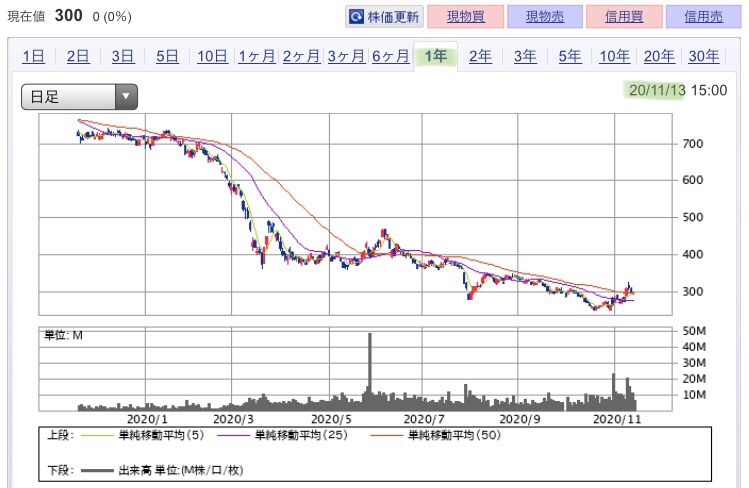Switch chart to 2年 period
This screenshot has width=749, height=488.
pos(480,56)
